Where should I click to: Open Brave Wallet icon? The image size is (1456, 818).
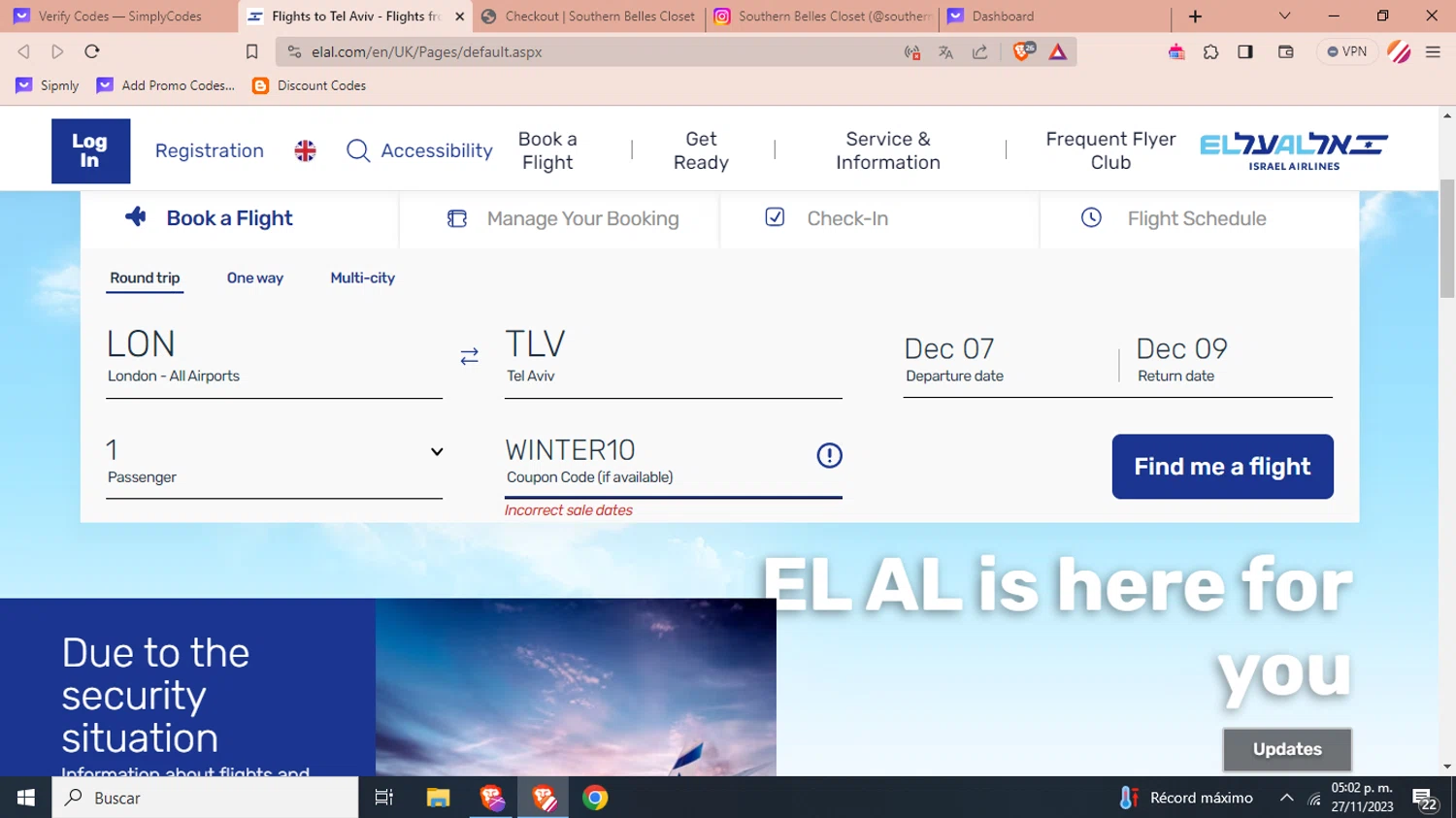pyautogui.click(x=1286, y=51)
